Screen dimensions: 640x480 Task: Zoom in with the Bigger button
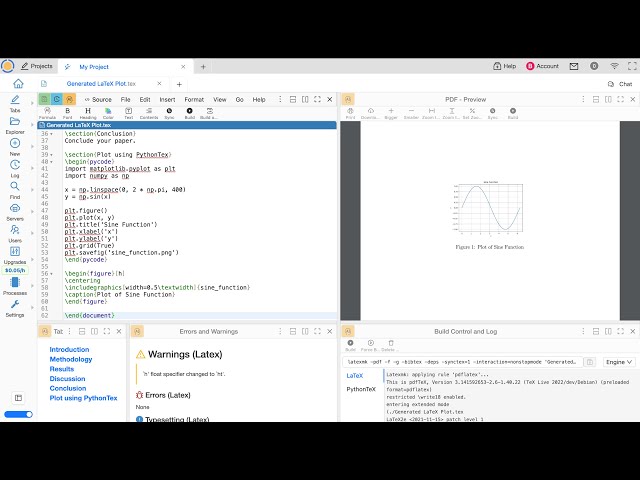pos(391,113)
